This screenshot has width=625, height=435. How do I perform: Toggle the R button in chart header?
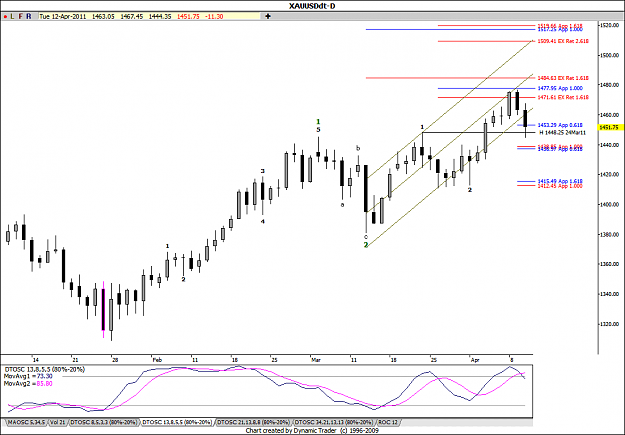[x=28, y=16]
